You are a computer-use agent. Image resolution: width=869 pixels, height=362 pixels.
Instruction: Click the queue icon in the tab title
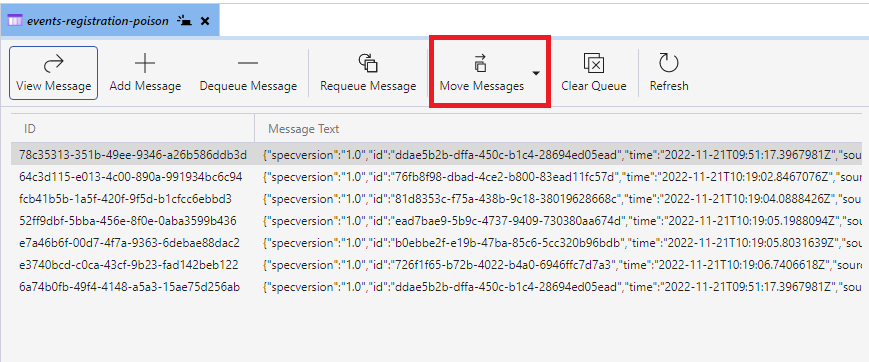coord(16,21)
